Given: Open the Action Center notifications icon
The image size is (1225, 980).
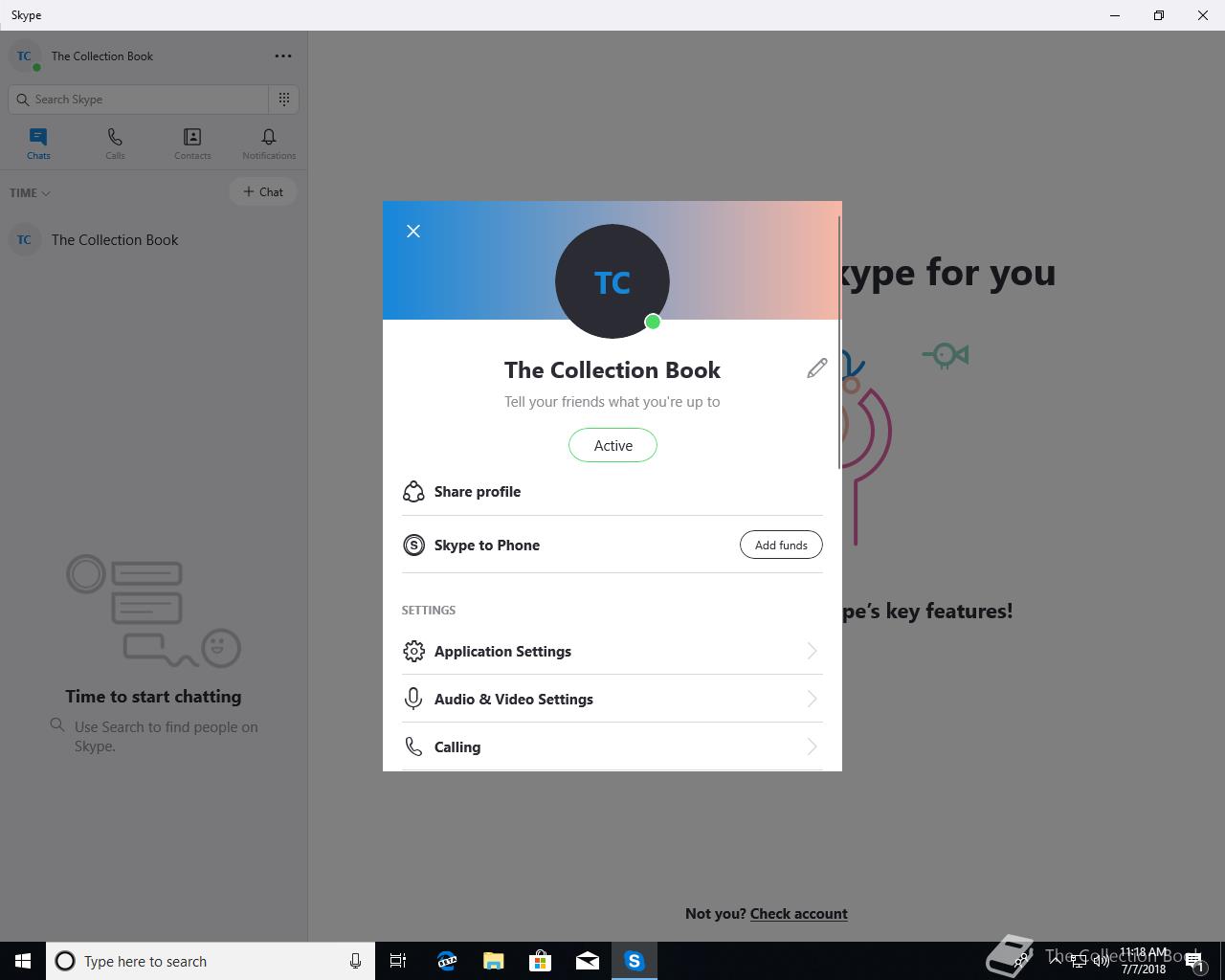Looking at the screenshot, I should [1194, 961].
